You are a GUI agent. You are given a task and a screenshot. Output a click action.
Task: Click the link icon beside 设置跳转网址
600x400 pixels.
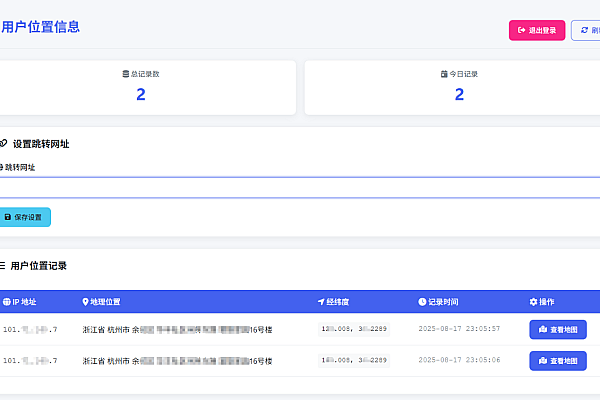coord(3,144)
